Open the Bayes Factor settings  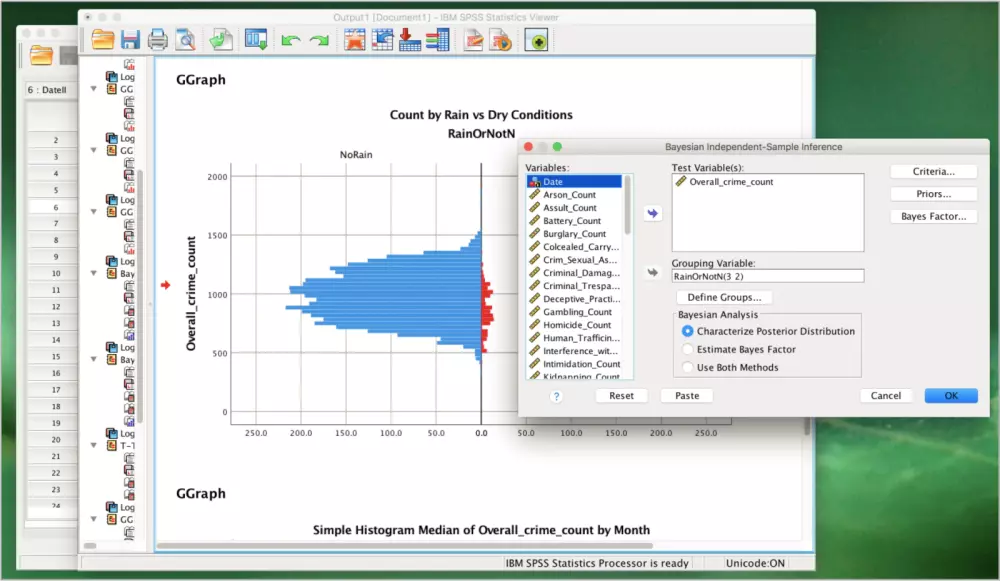coord(933,216)
